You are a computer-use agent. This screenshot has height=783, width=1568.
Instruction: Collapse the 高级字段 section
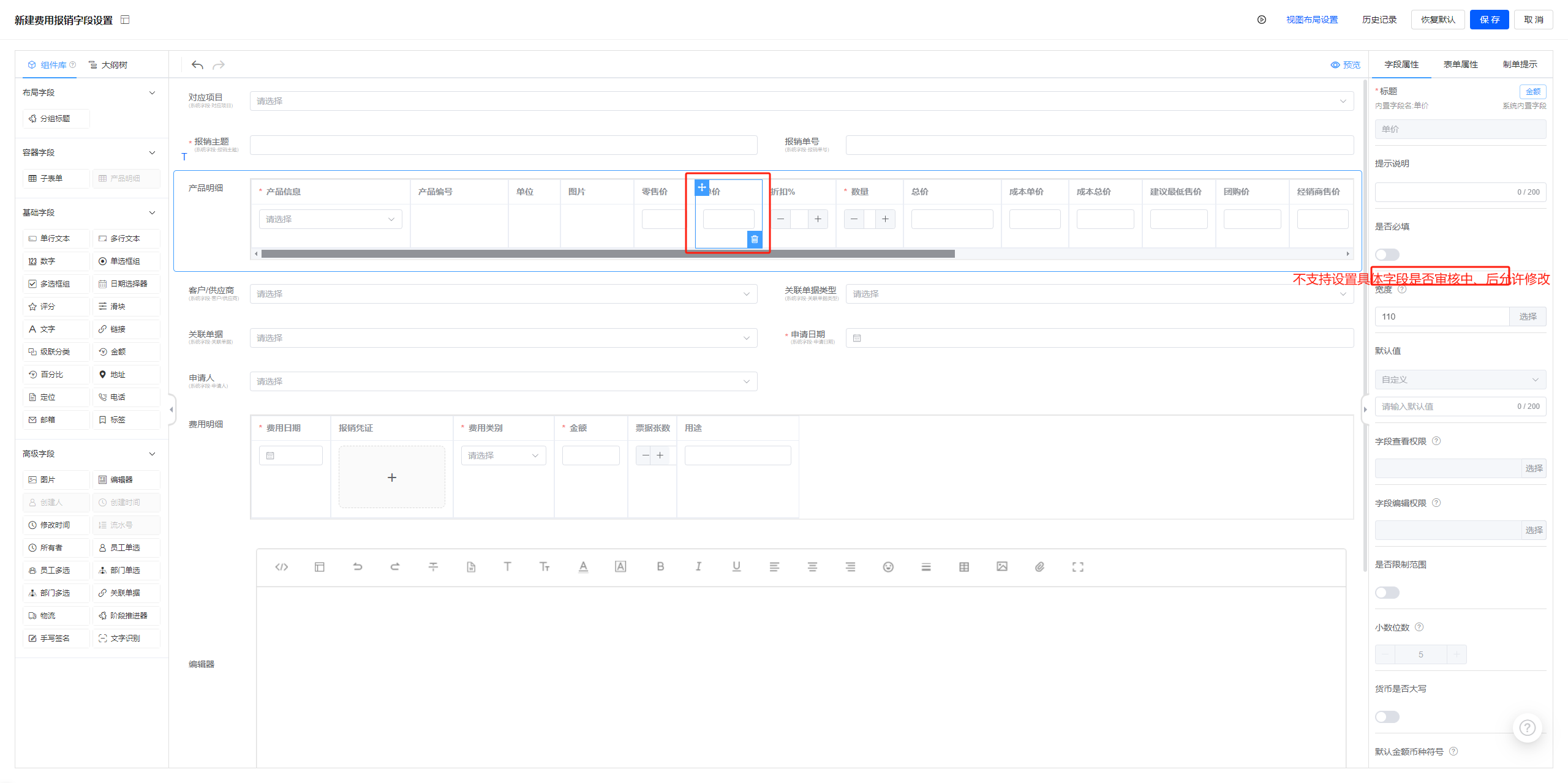coord(153,454)
